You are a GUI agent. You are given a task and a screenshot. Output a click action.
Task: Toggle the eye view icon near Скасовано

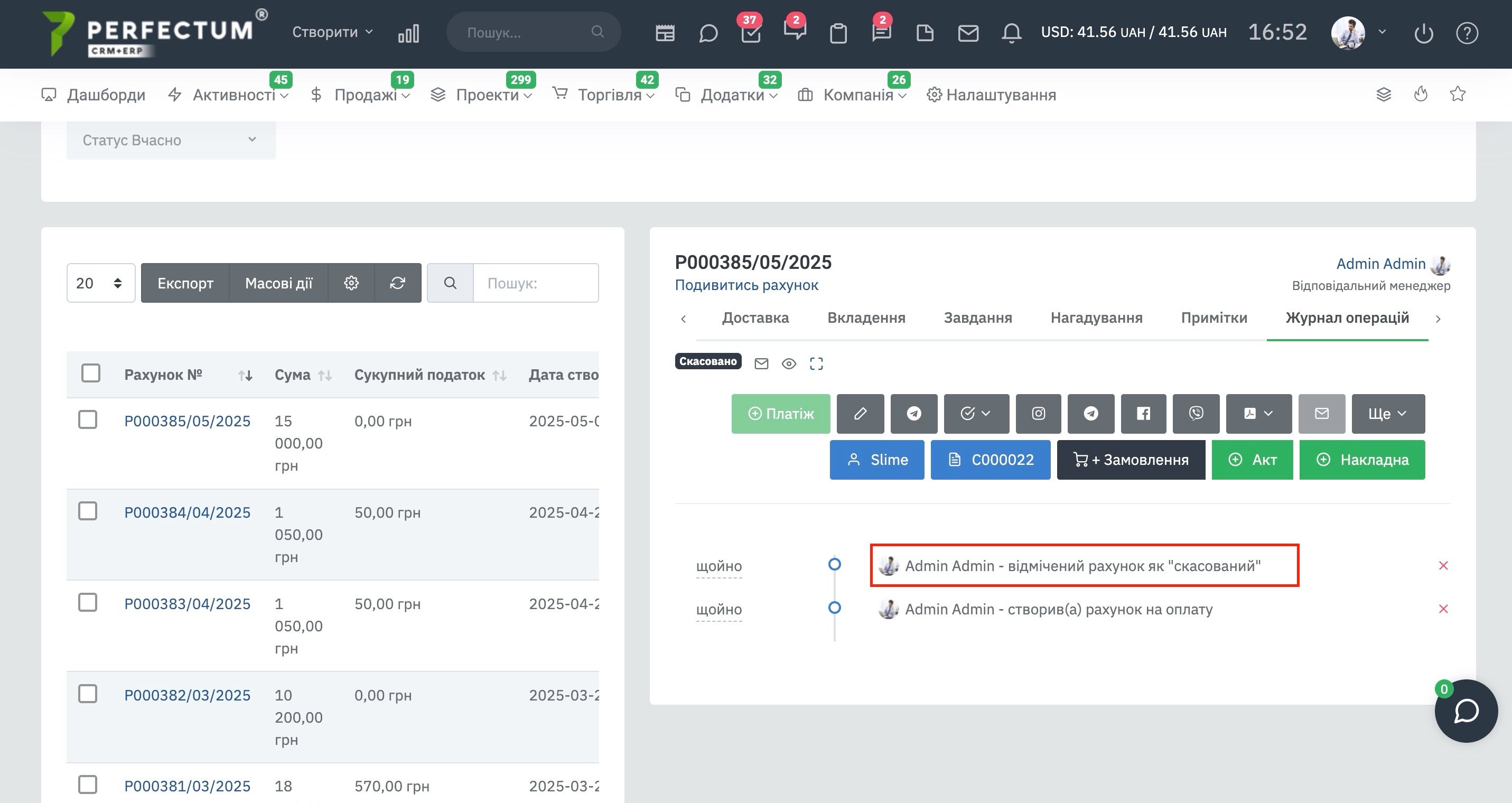pyautogui.click(x=789, y=364)
